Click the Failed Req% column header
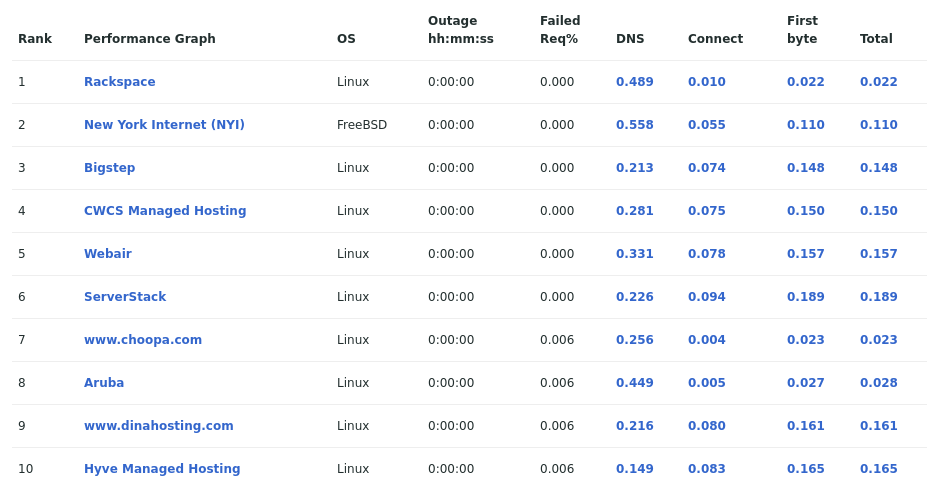Screen dimensions: 939x490 (560, 29)
